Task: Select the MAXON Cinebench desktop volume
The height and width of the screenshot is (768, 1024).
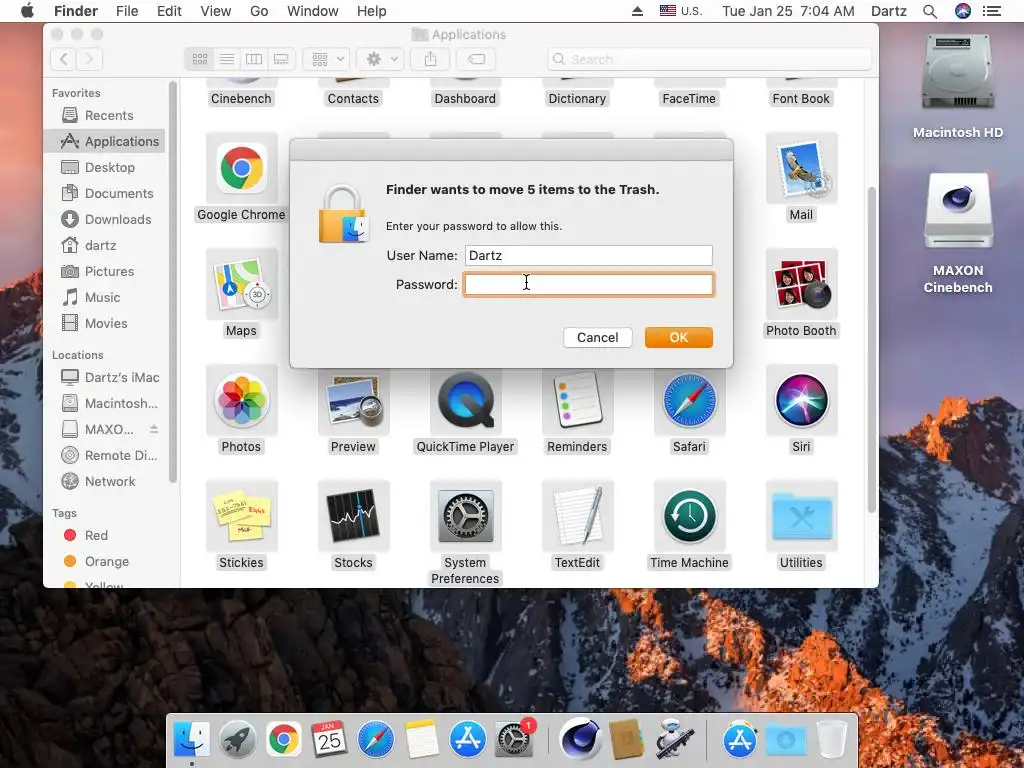Action: pos(958,211)
